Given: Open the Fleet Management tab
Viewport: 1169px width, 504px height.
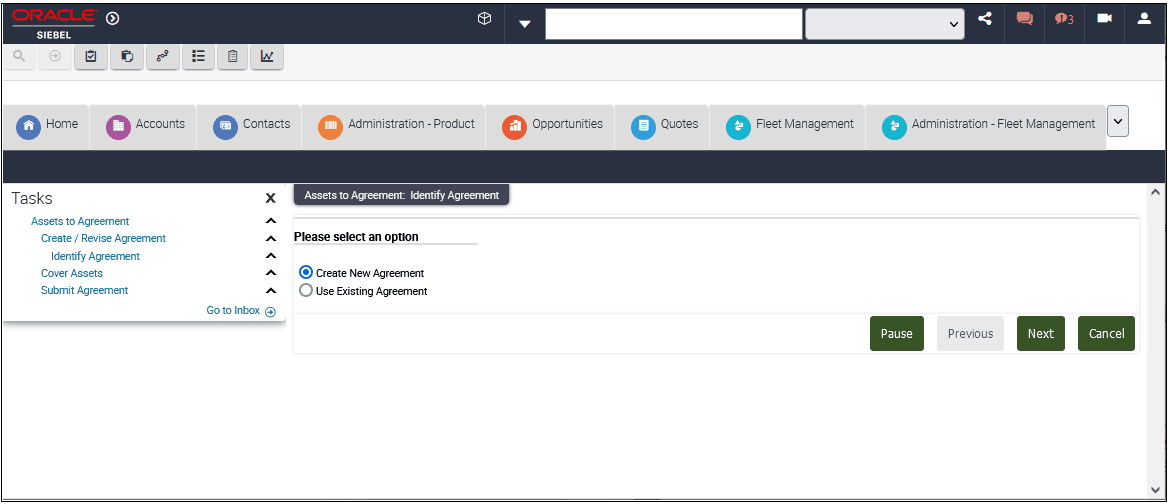Looking at the screenshot, I should click(x=787, y=127).
